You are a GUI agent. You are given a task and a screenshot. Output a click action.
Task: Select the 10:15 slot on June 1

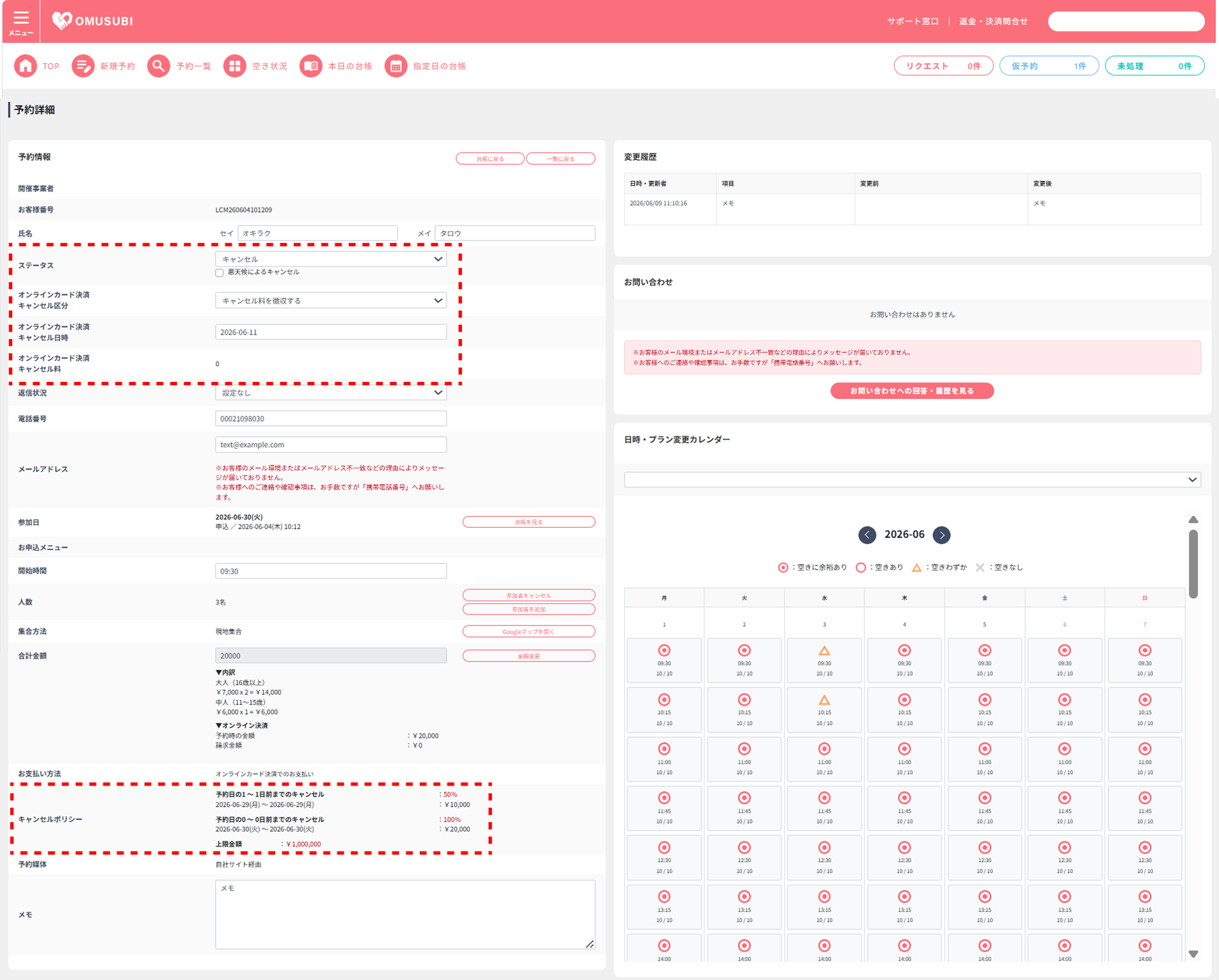[x=664, y=709]
